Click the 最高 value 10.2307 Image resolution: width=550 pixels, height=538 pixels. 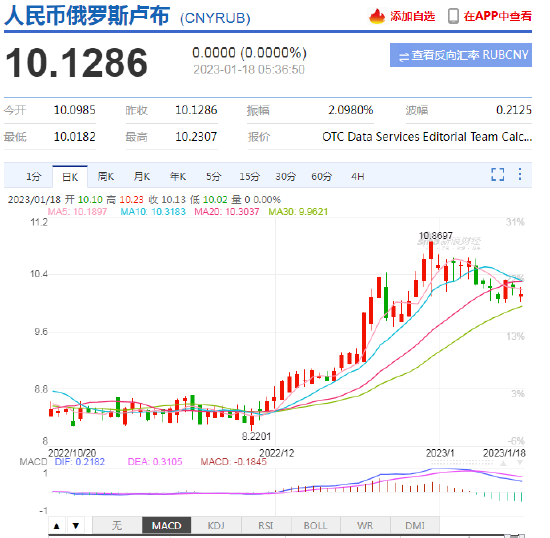(196, 137)
